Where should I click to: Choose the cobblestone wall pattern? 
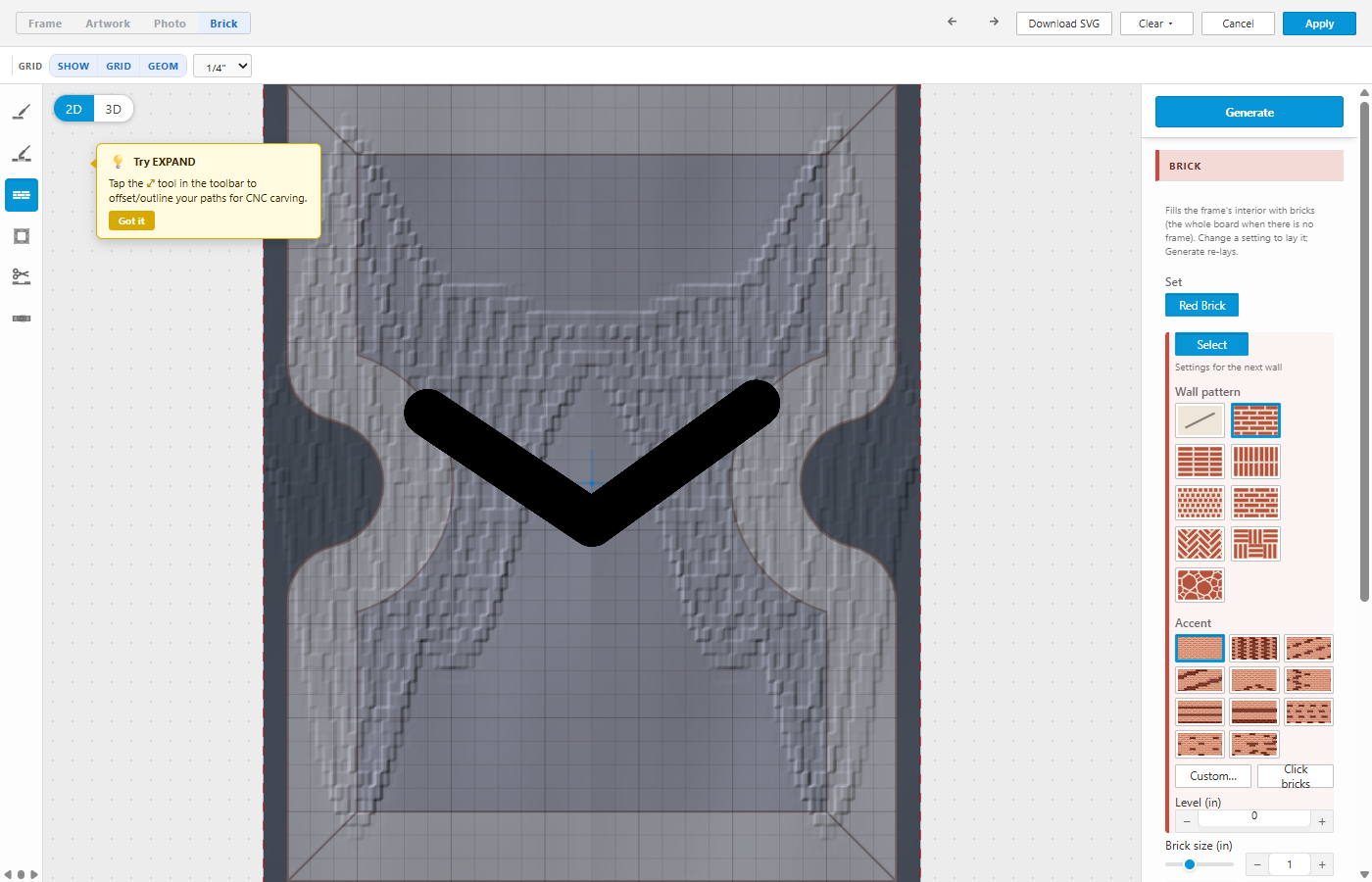pos(1200,585)
